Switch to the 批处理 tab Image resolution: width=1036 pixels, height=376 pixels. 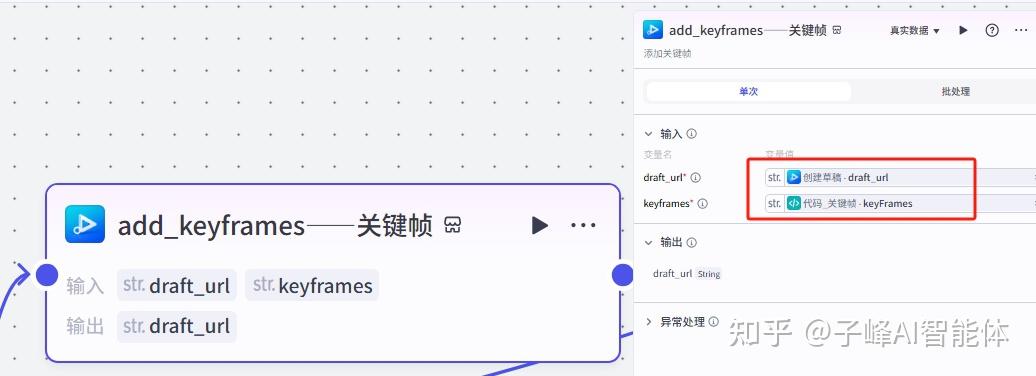pos(955,92)
